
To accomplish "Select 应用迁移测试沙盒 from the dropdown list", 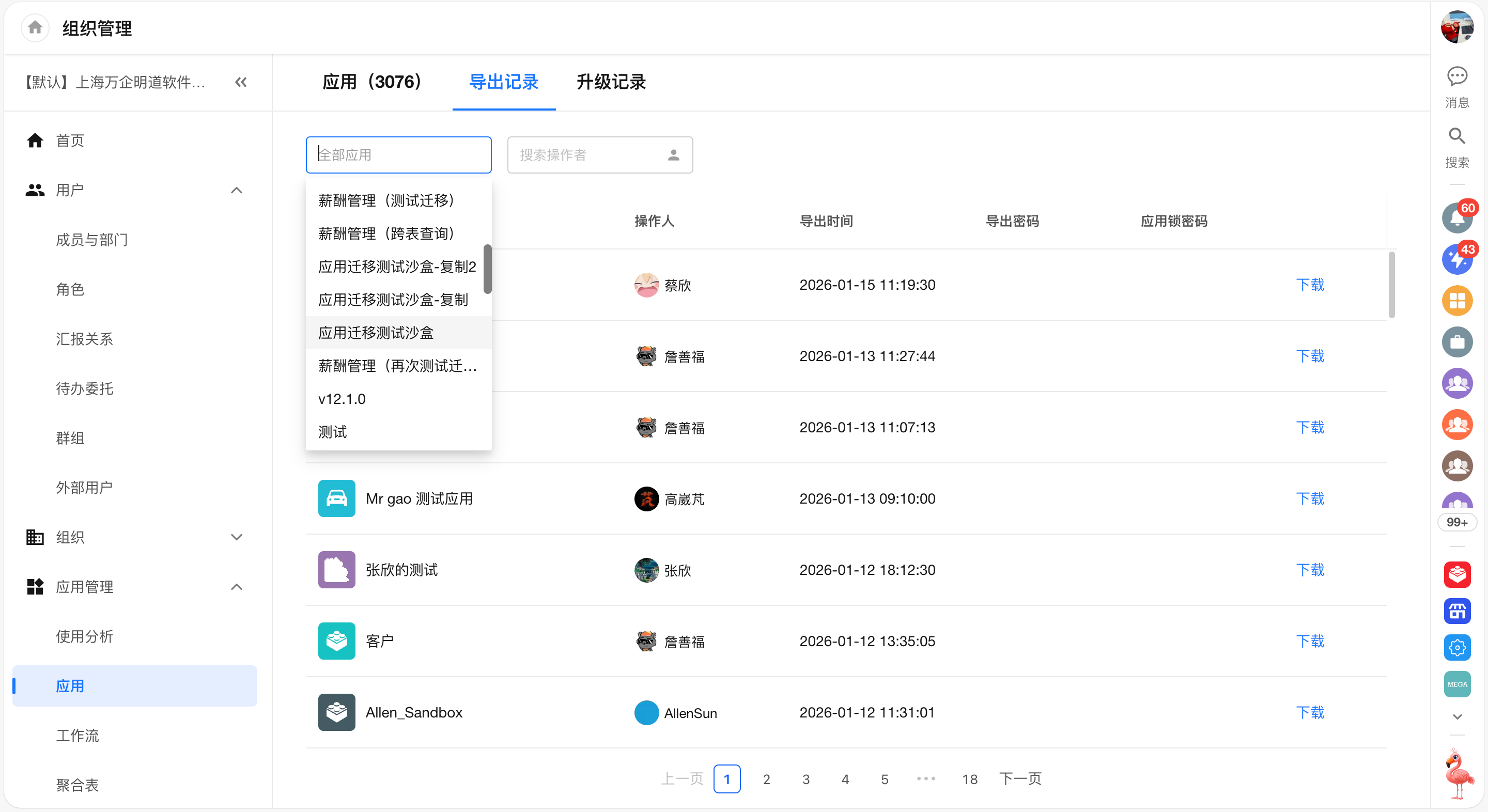I will click(x=376, y=333).
